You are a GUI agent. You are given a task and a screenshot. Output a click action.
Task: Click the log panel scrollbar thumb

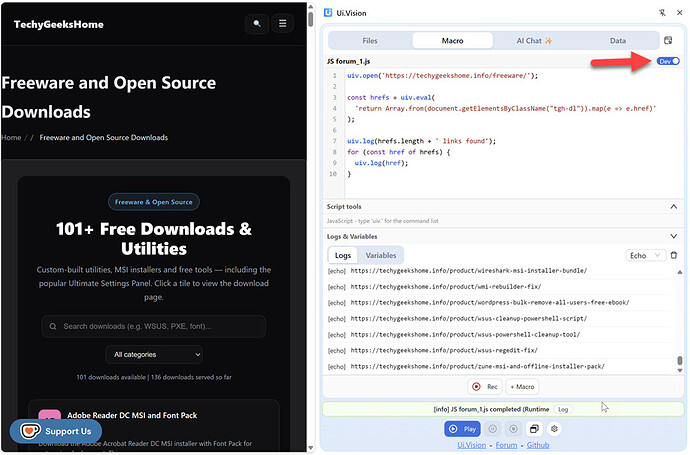click(679, 361)
